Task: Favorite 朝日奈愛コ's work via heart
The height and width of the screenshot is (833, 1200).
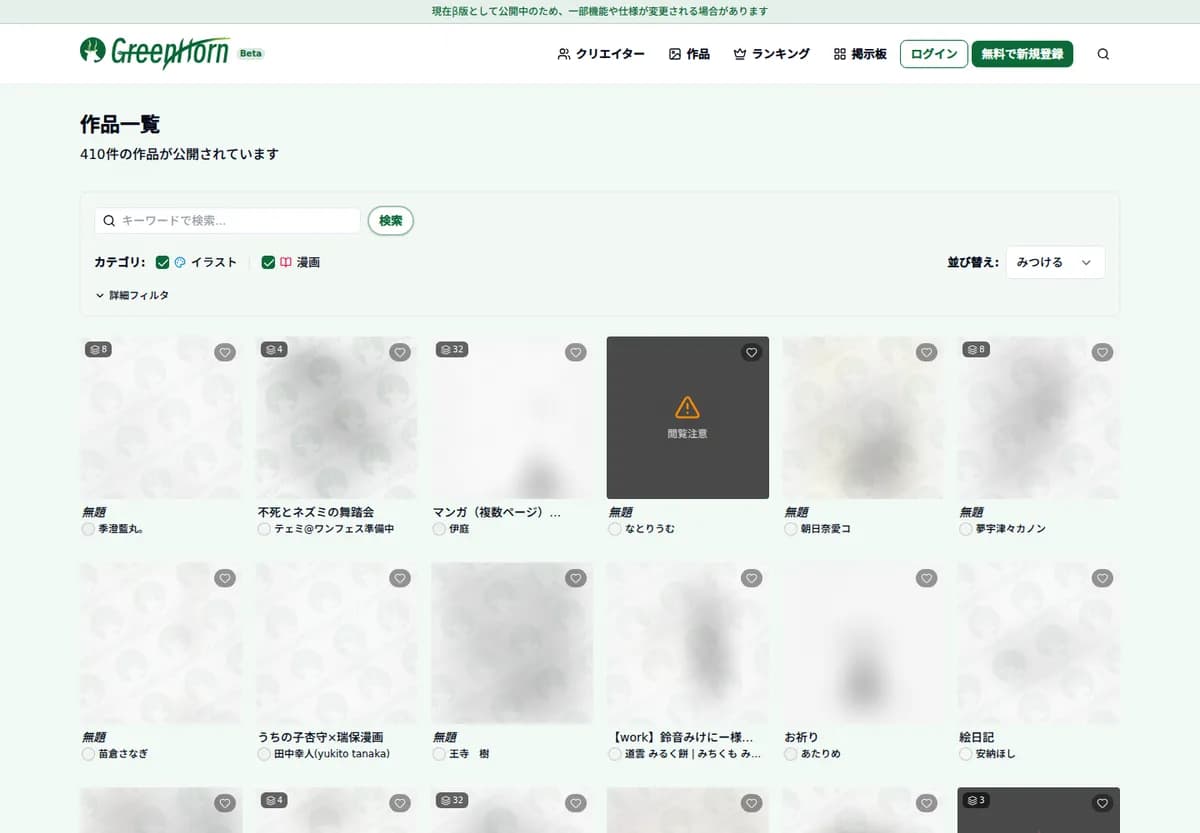Action: [x=927, y=352]
